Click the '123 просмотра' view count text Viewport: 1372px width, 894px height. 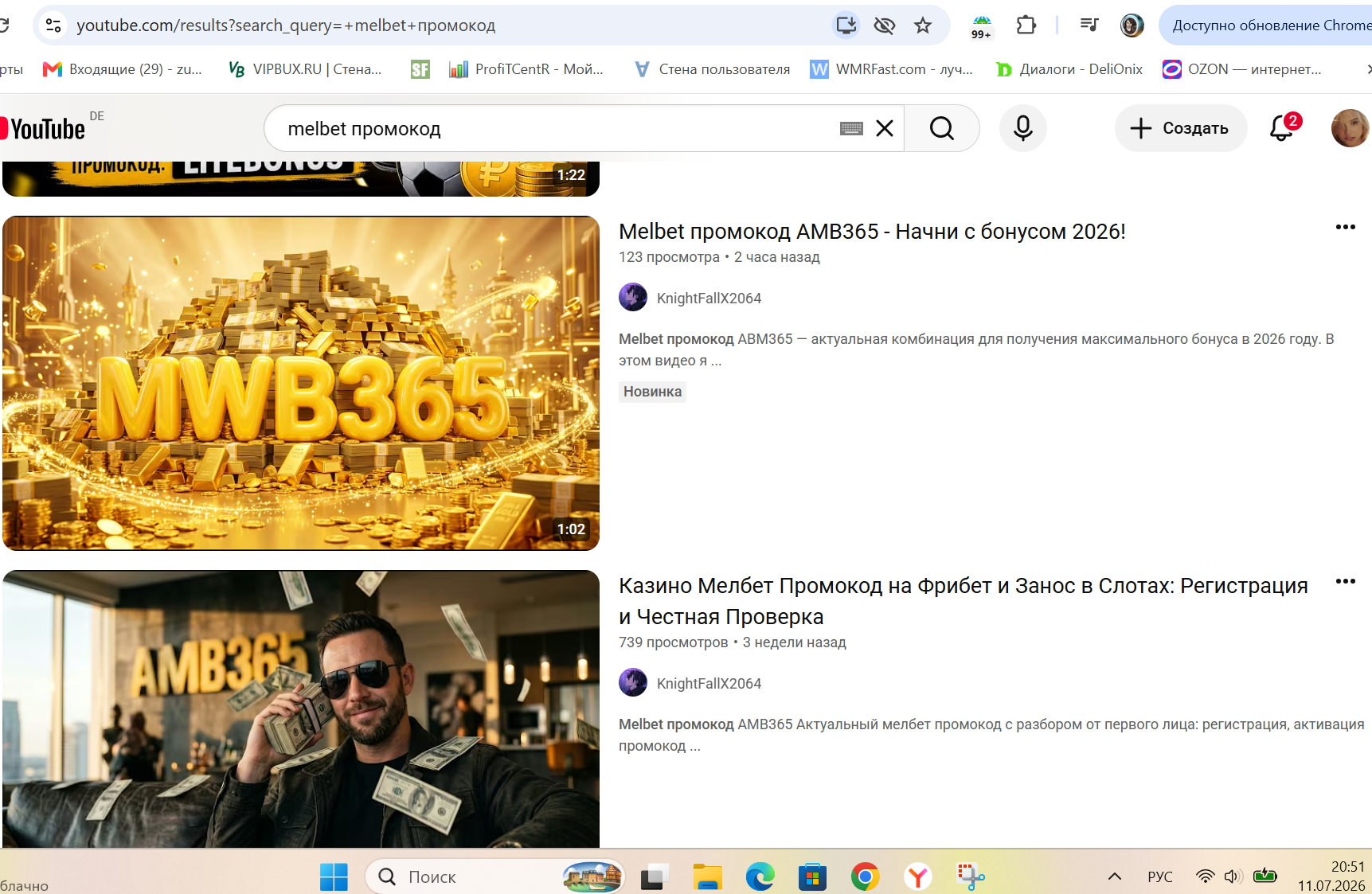(669, 257)
